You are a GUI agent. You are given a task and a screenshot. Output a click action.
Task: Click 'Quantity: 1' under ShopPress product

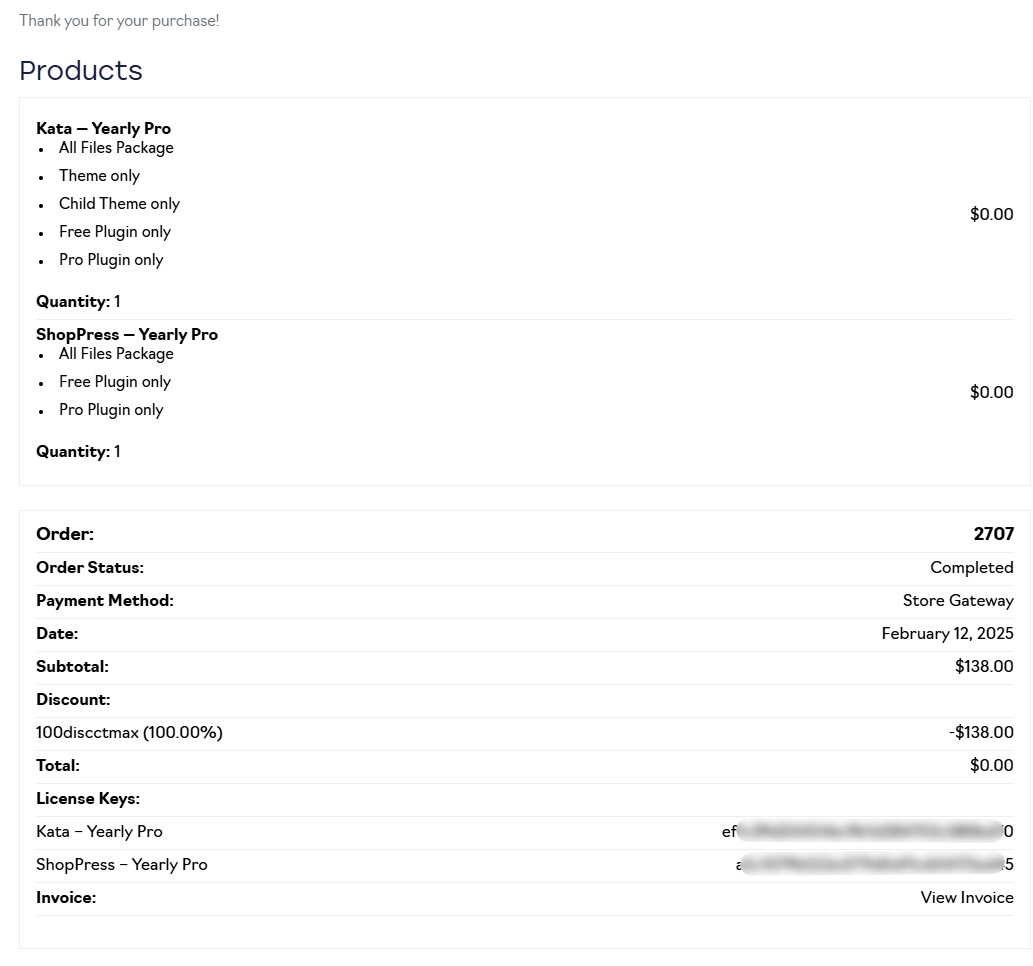pos(78,451)
